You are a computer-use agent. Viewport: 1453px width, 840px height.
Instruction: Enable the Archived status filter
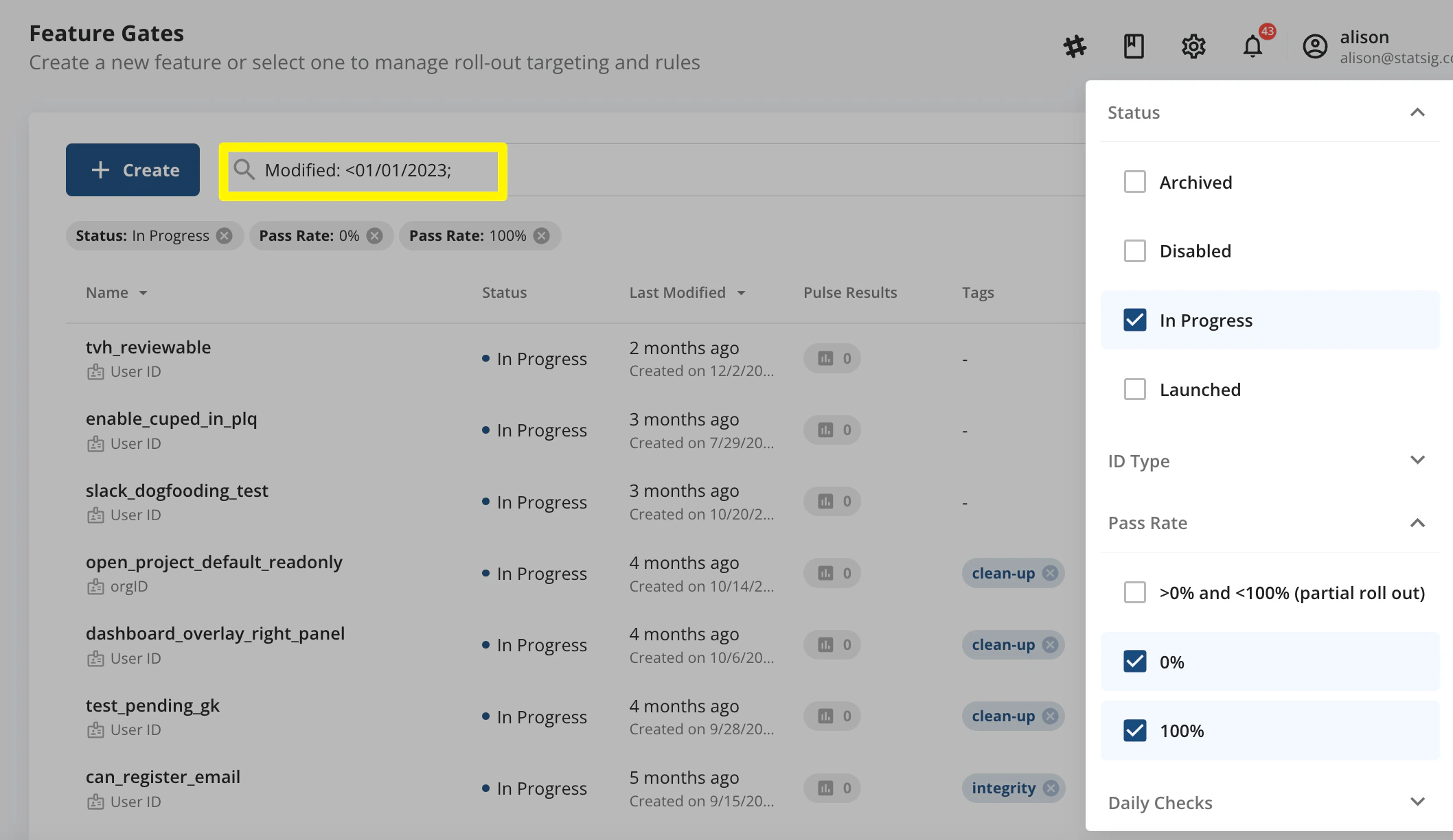[x=1135, y=181]
